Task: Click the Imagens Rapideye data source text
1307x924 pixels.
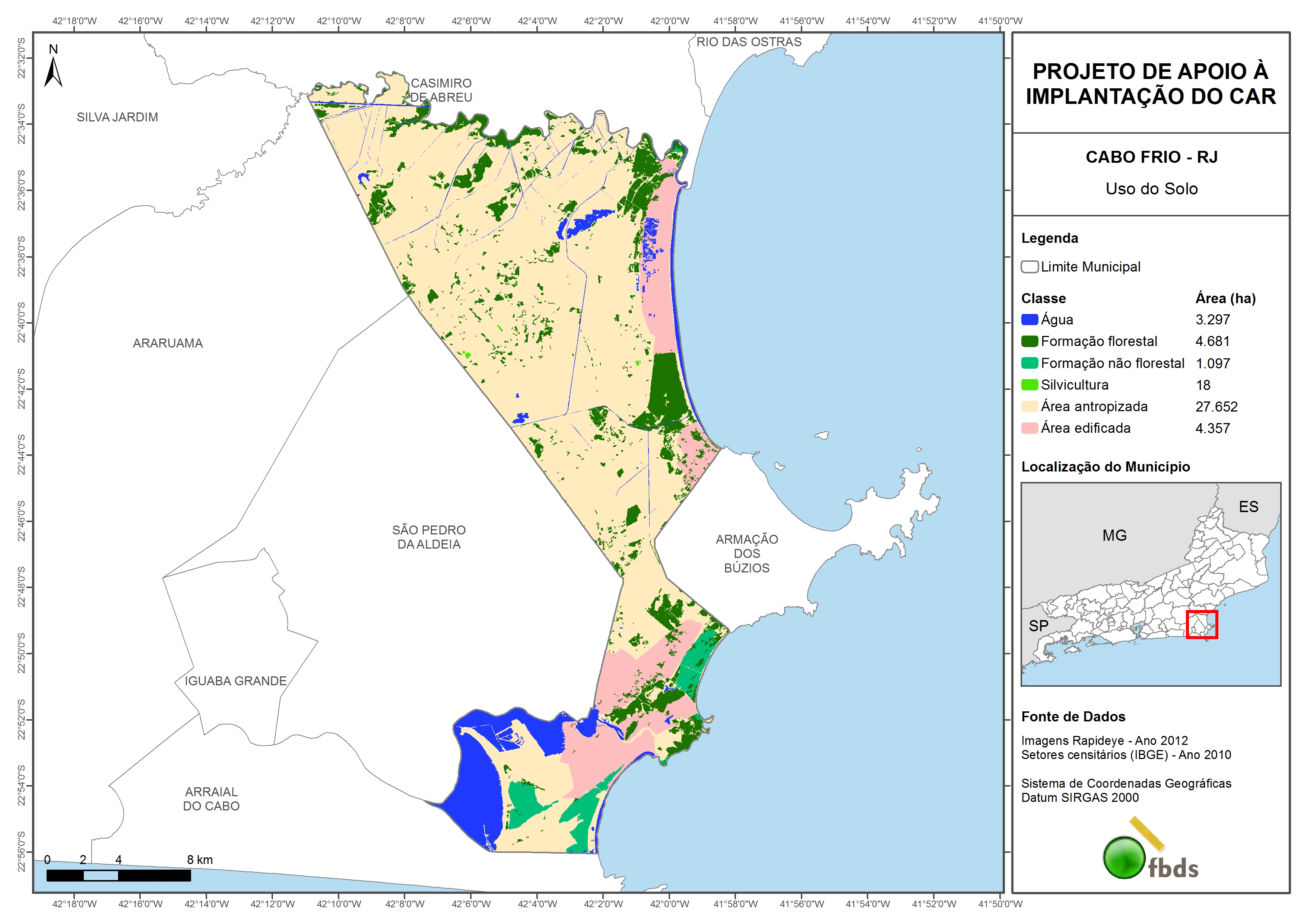Action: click(1104, 741)
